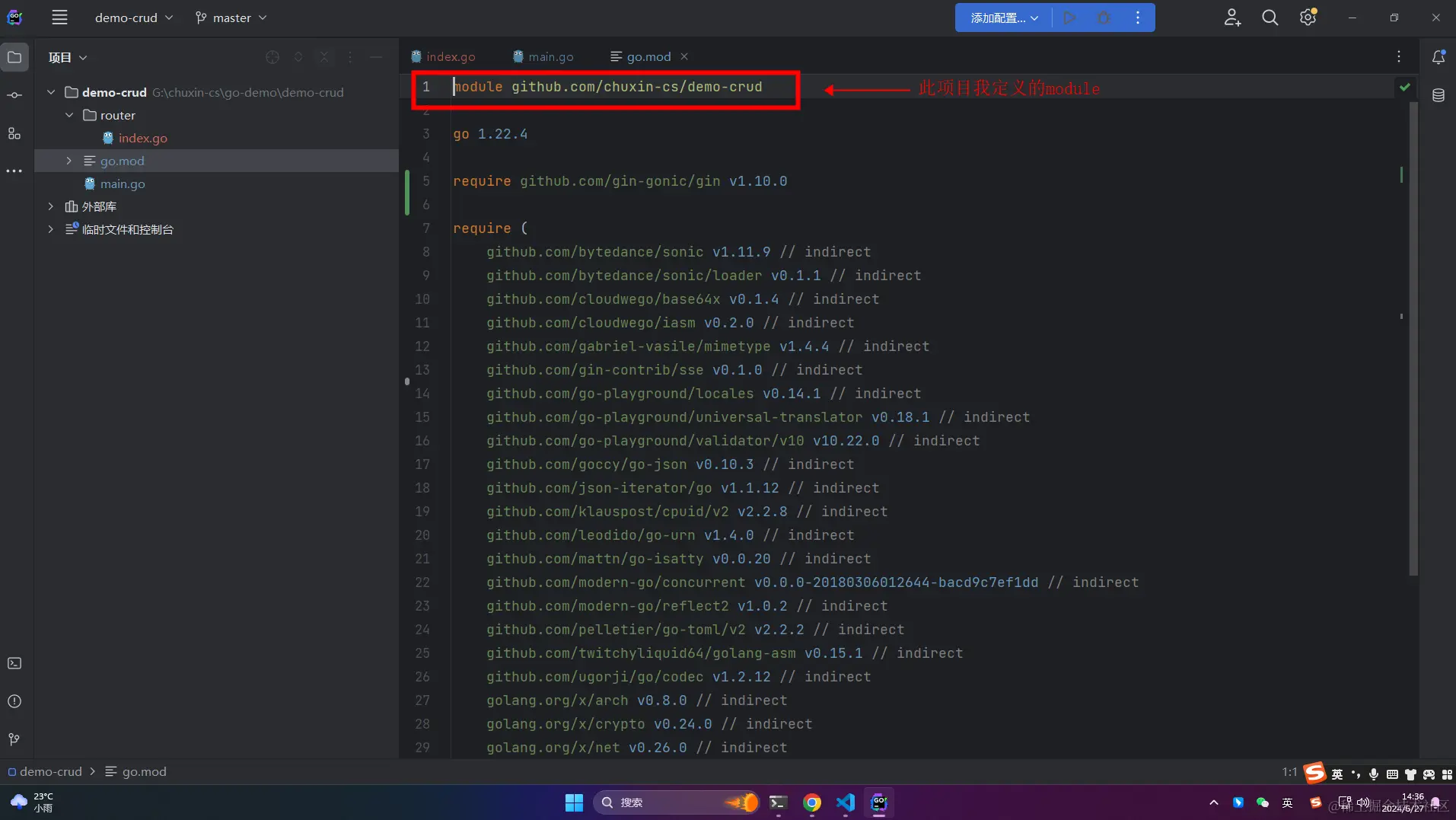Image resolution: width=1456 pixels, height=820 pixels.
Task: Click module declaration on line 1
Action: tap(607, 87)
